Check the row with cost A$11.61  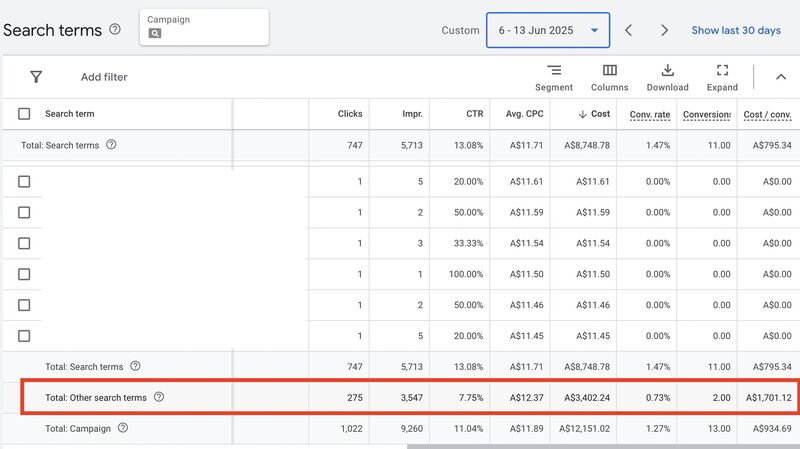click(24, 182)
